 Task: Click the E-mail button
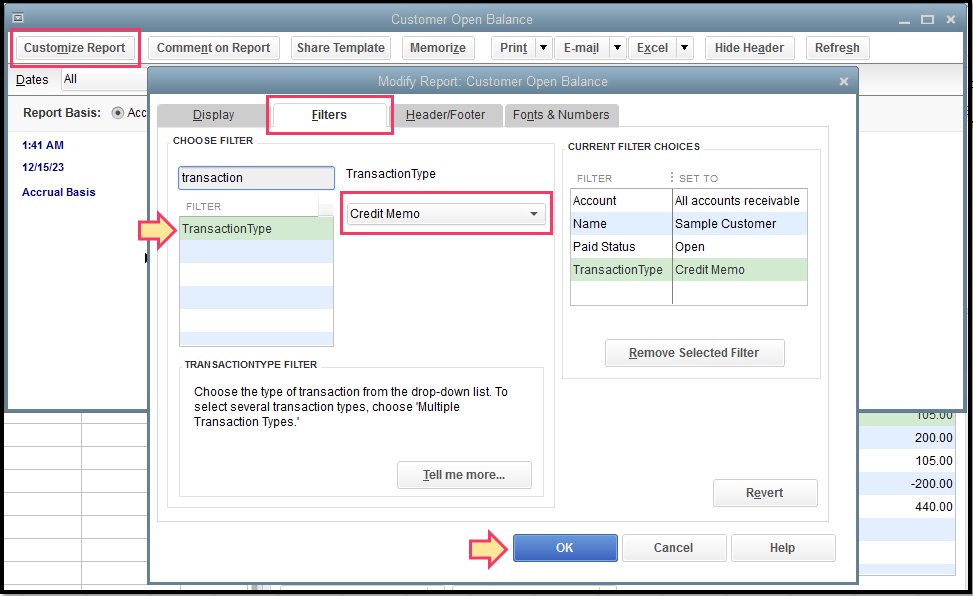pos(581,48)
